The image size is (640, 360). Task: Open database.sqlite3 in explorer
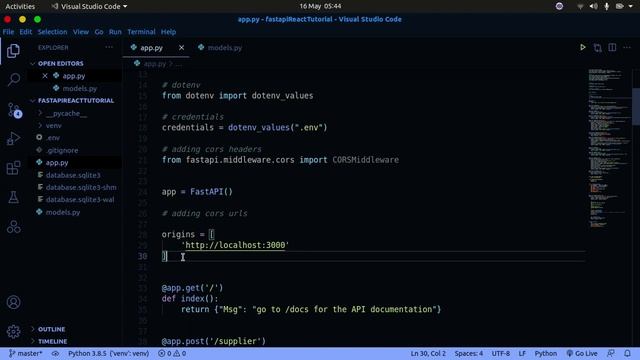click(x=73, y=175)
